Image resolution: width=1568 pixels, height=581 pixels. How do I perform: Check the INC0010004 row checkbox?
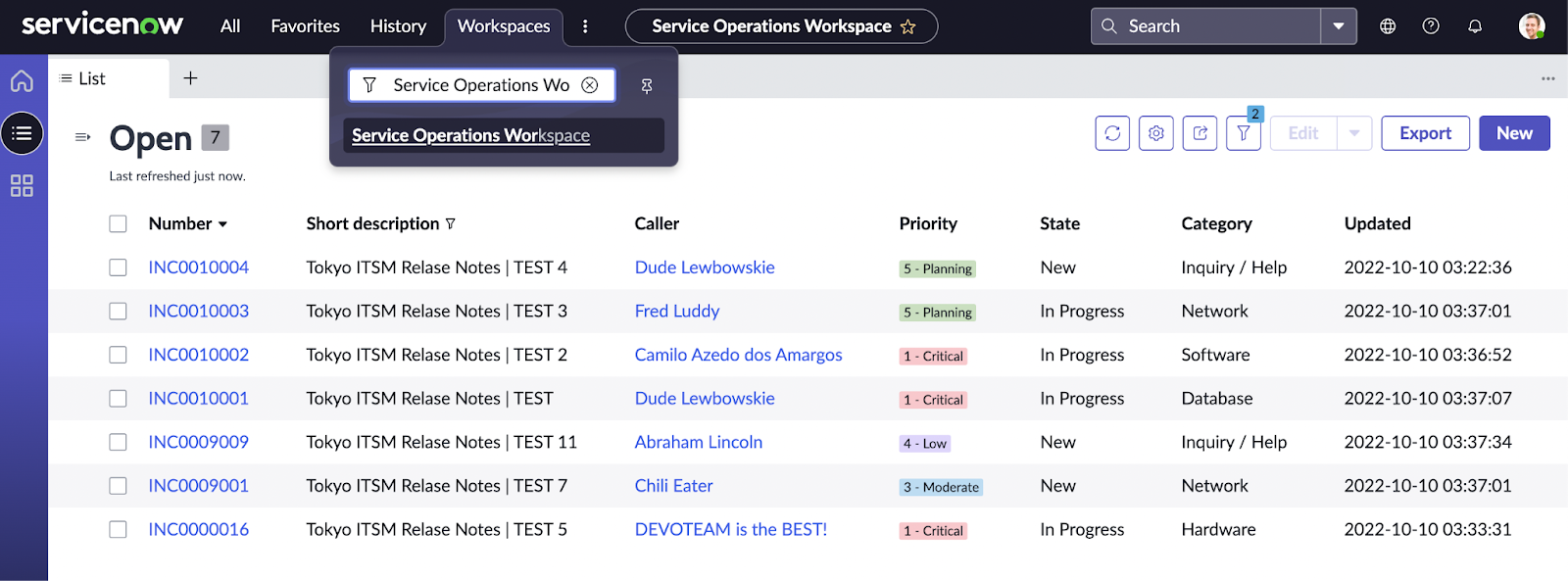pos(118,267)
